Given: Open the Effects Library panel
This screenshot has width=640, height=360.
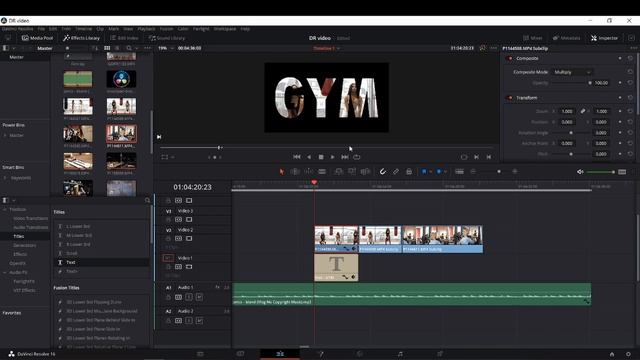Looking at the screenshot, I should (x=81, y=38).
